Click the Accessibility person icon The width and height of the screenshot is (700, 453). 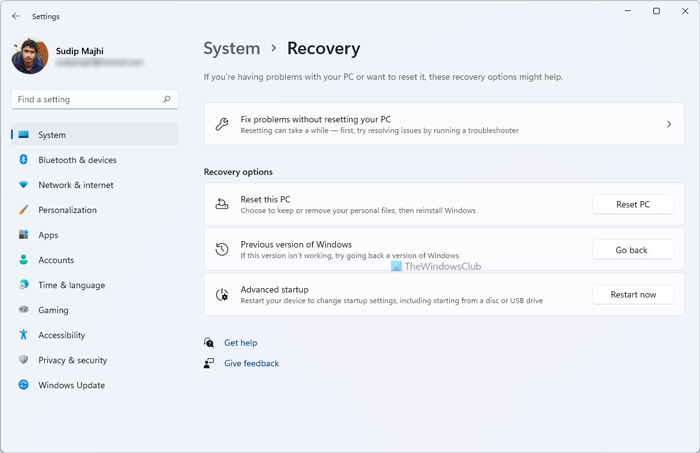pos(23,335)
